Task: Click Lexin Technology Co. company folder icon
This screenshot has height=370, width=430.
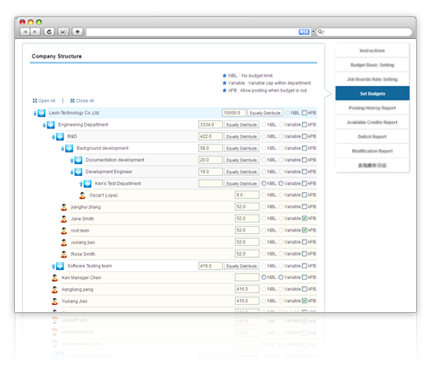Action: pyautogui.click(x=42, y=113)
